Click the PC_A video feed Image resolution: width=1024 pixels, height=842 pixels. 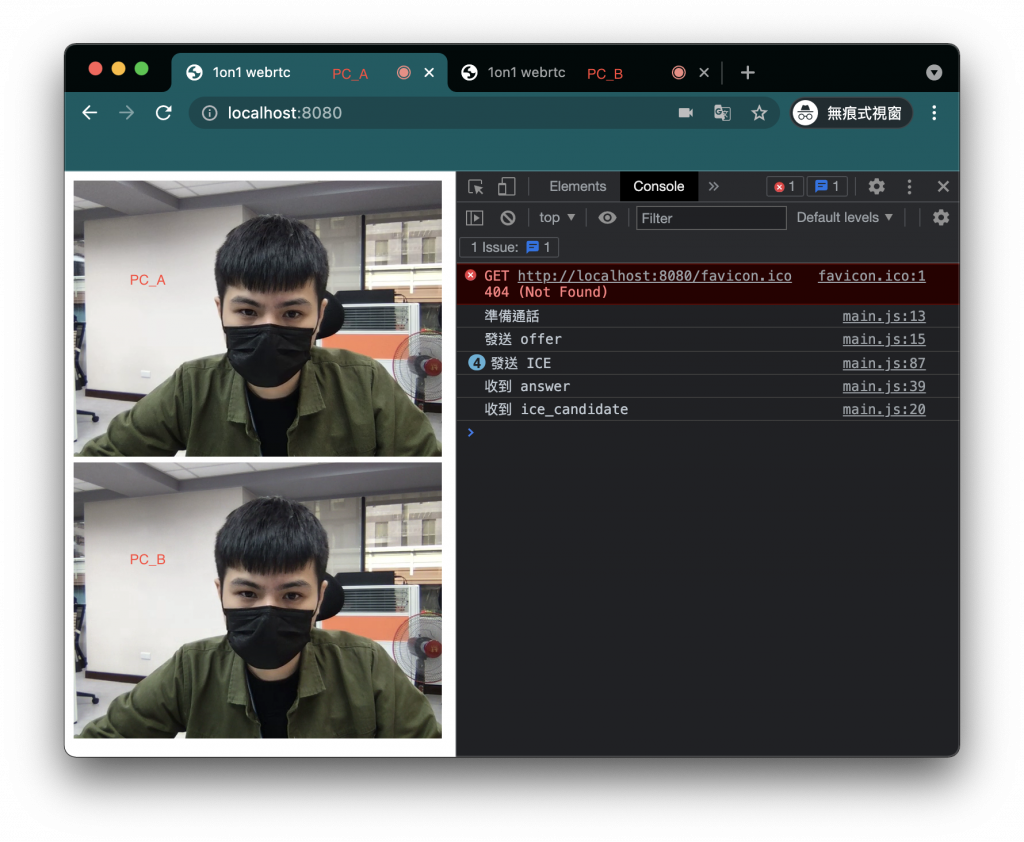point(257,318)
